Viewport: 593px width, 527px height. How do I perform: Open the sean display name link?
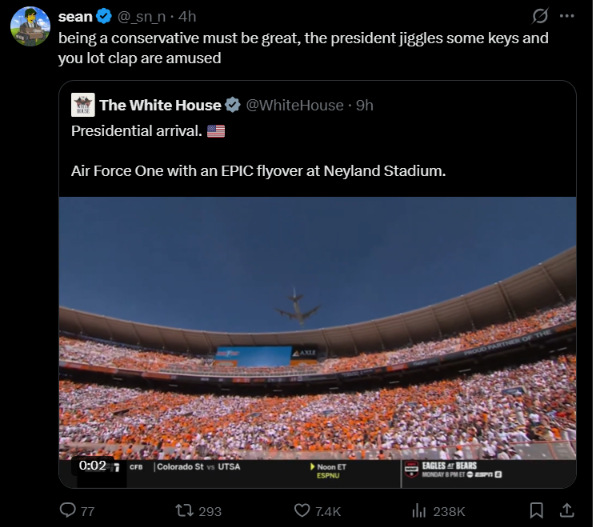tap(75, 17)
